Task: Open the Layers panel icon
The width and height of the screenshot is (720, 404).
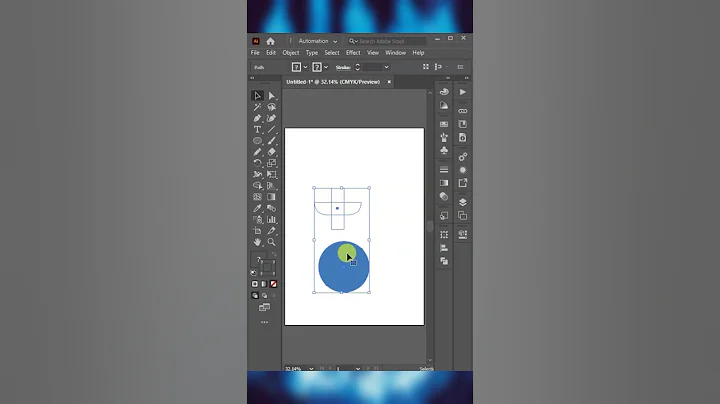Action: 462,202
